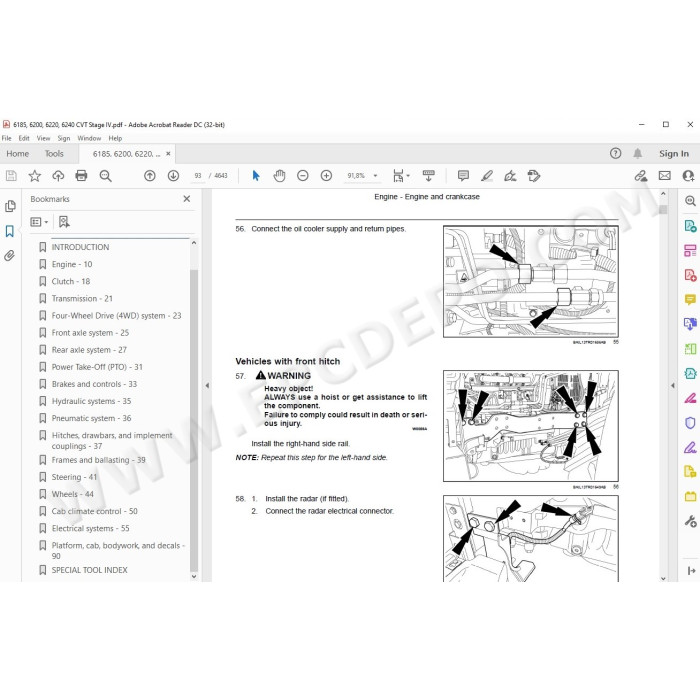Click bookmarks panel scroll down arrow
The image size is (700, 700).
(194, 576)
